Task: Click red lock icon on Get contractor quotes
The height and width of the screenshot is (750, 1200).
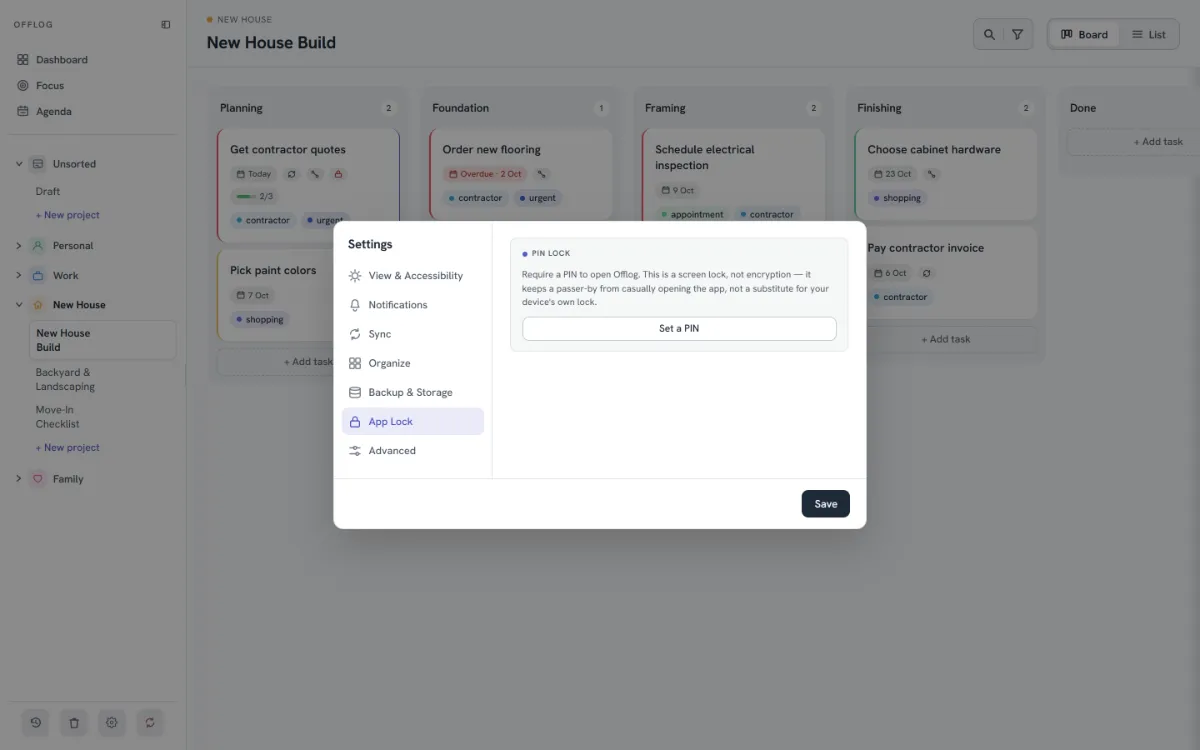Action: [x=338, y=174]
